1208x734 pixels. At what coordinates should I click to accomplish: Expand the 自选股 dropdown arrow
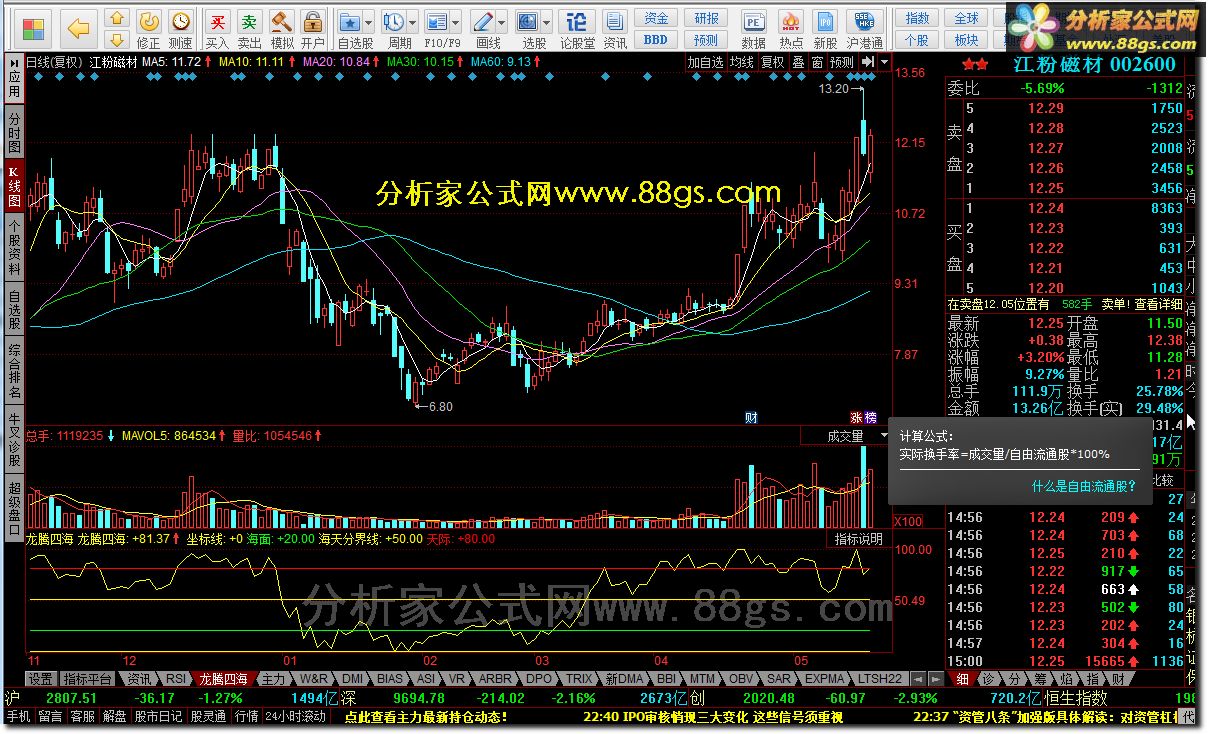(x=369, y=22)
